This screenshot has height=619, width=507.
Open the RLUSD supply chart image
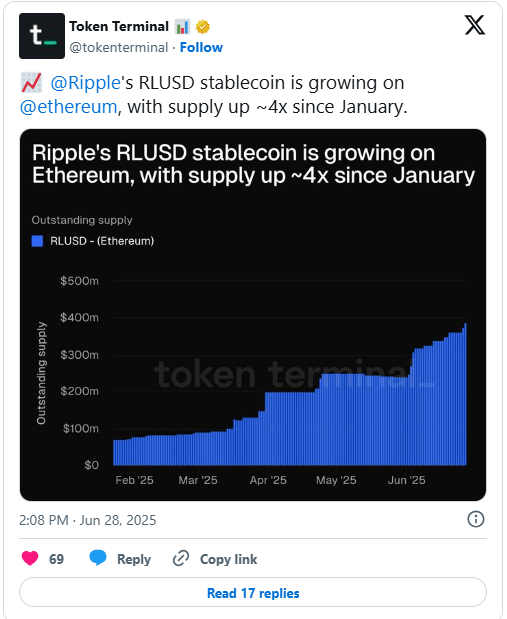pos(253,315)
